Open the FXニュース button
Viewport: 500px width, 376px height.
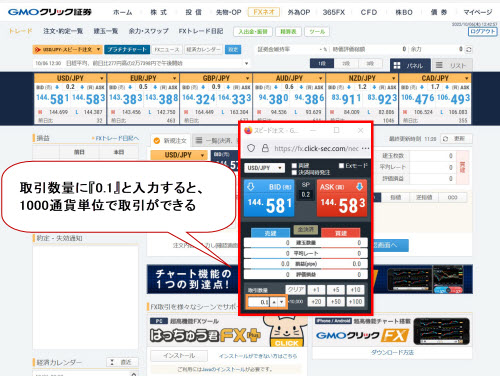(167, 50)
